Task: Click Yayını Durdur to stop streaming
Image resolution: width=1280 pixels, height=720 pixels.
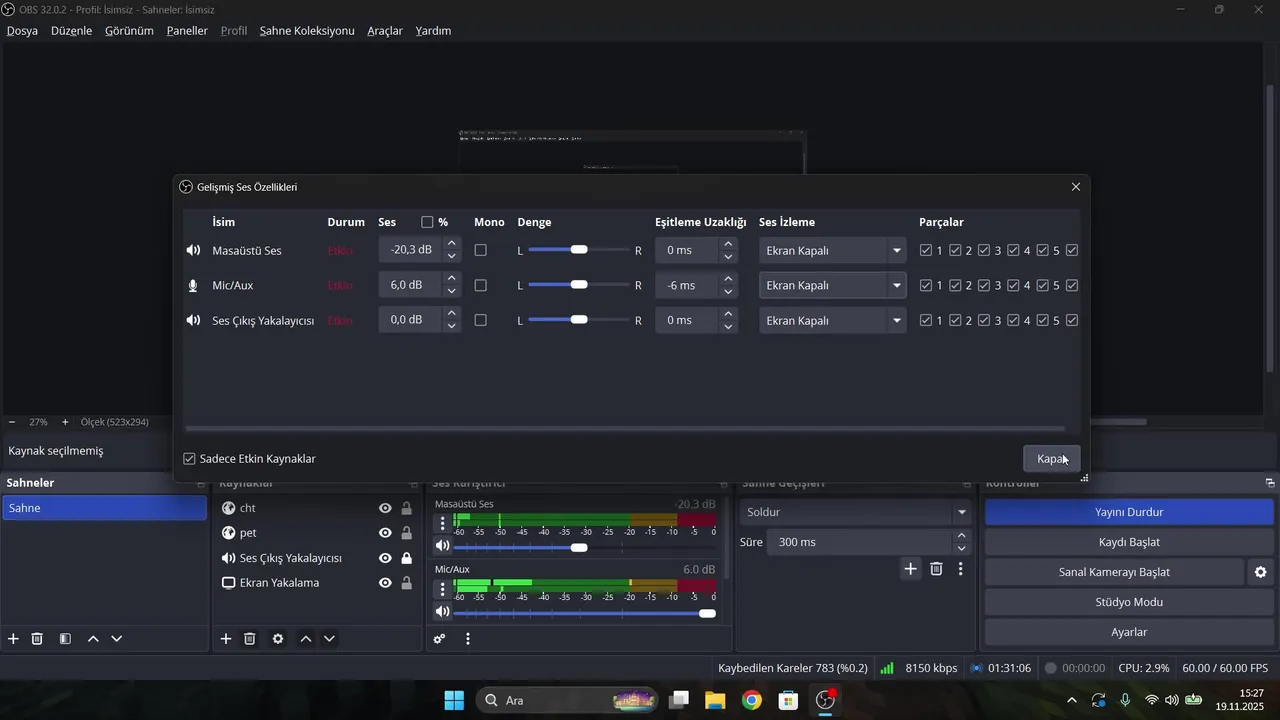Action: click(x=1129, y=512)
